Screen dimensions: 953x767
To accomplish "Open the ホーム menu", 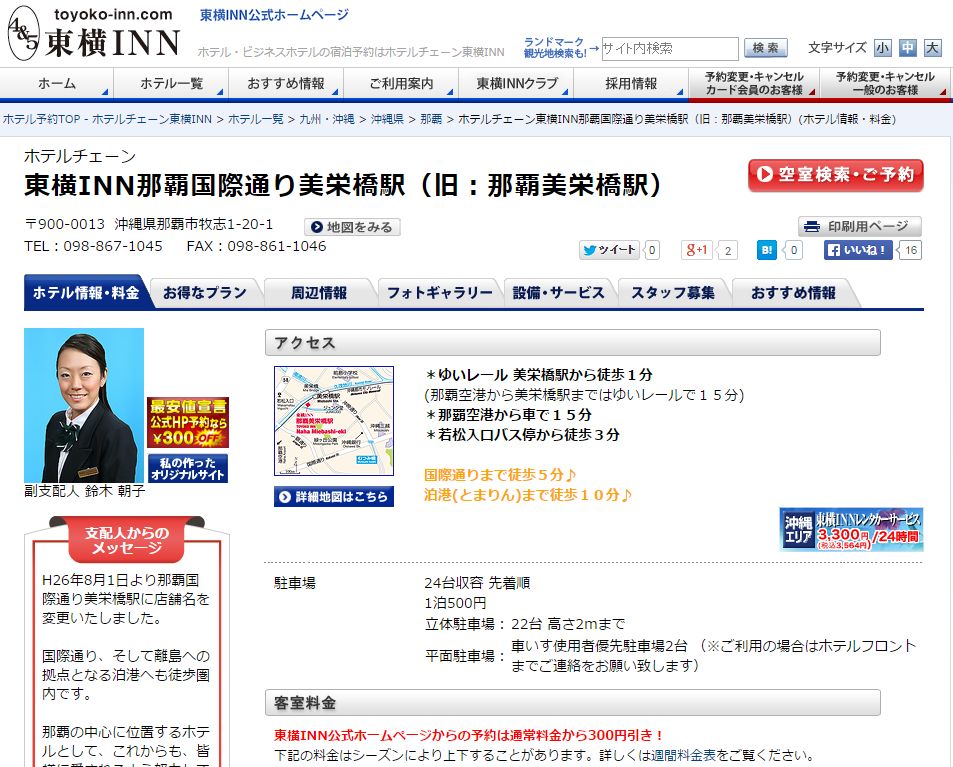I will (x=57, y=83).
